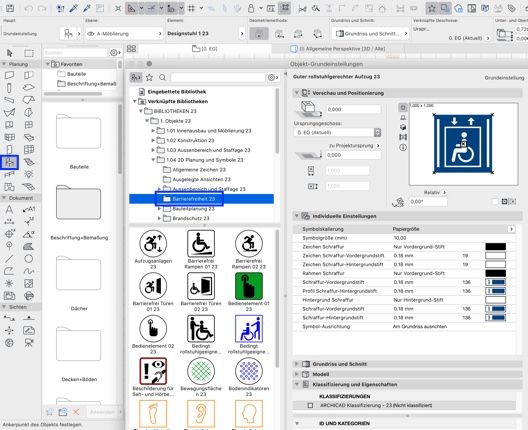Click rotation angle field 0,00°

pos(428,202)
